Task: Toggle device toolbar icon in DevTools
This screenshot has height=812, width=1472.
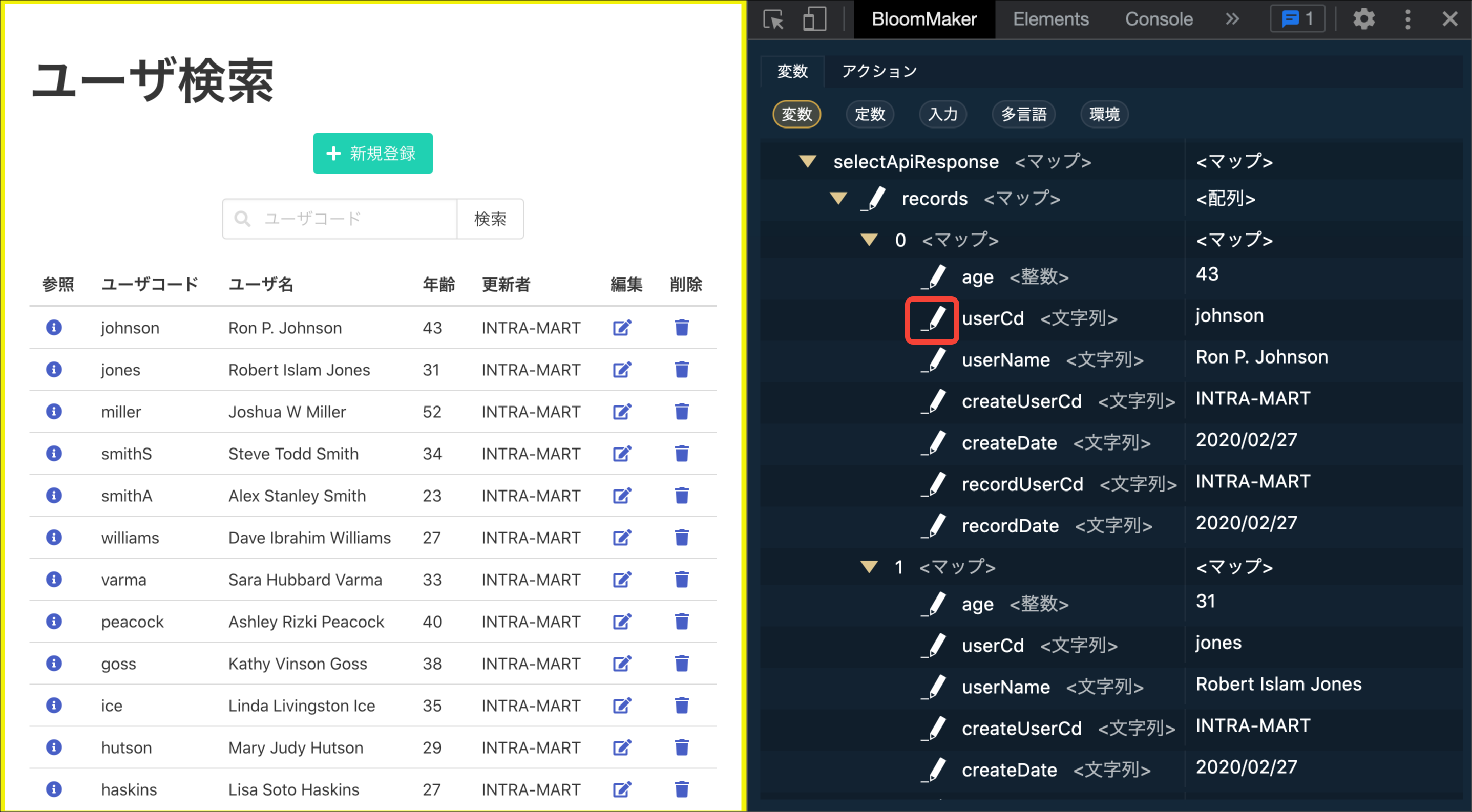Action: 814,19
